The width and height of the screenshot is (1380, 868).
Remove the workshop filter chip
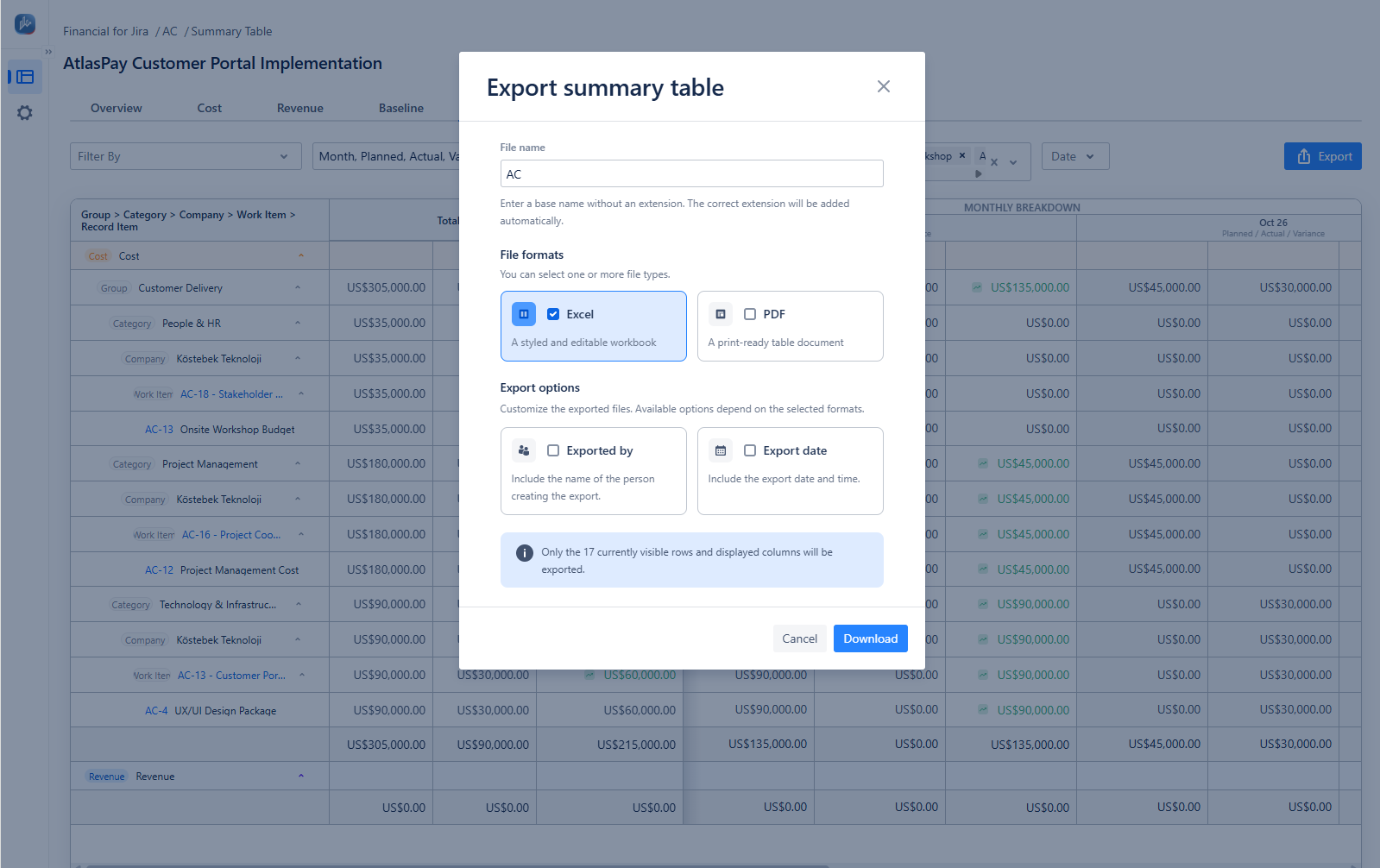tap(962, 156)
